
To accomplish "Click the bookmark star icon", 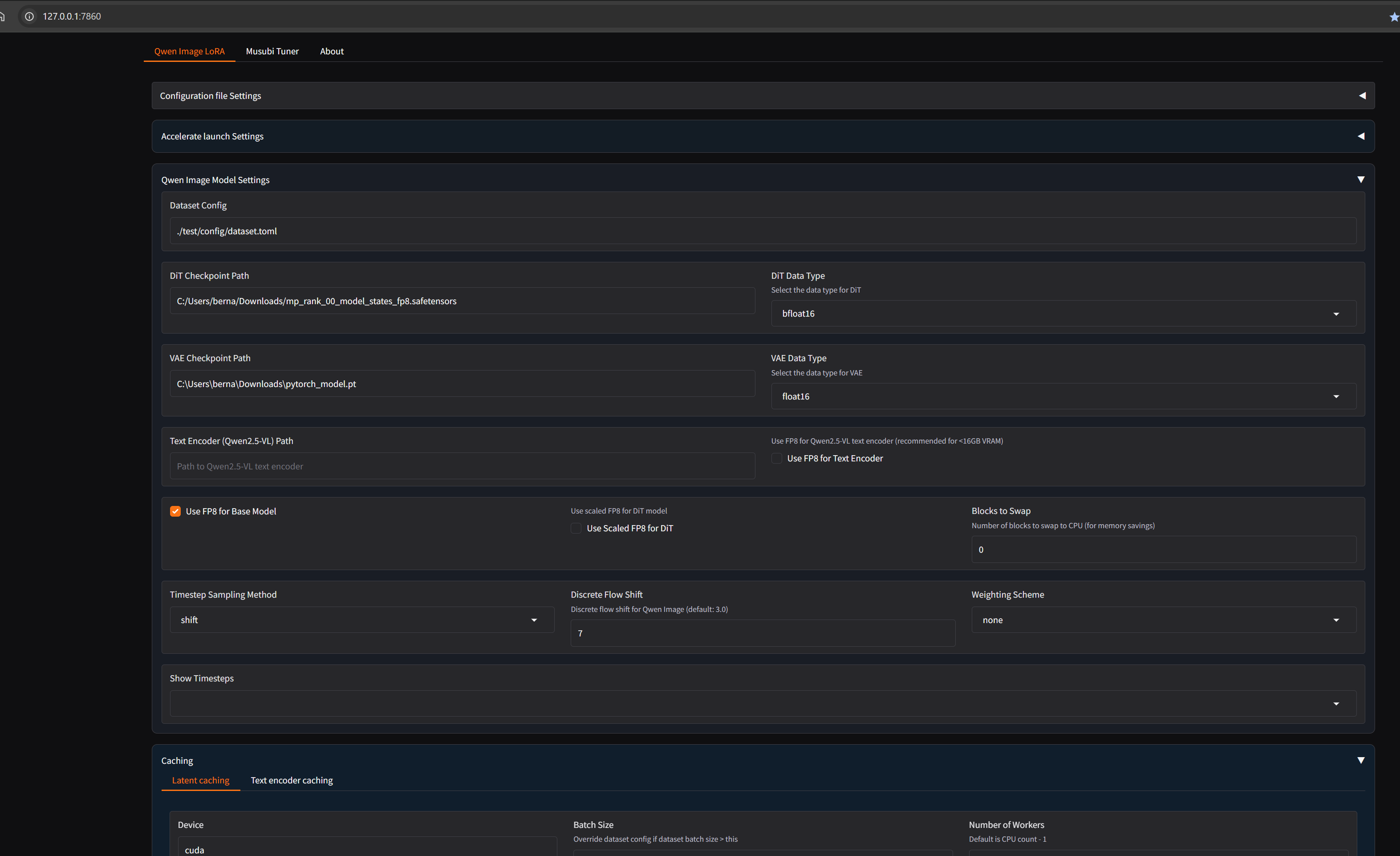I will click(x=1393, y=17).
